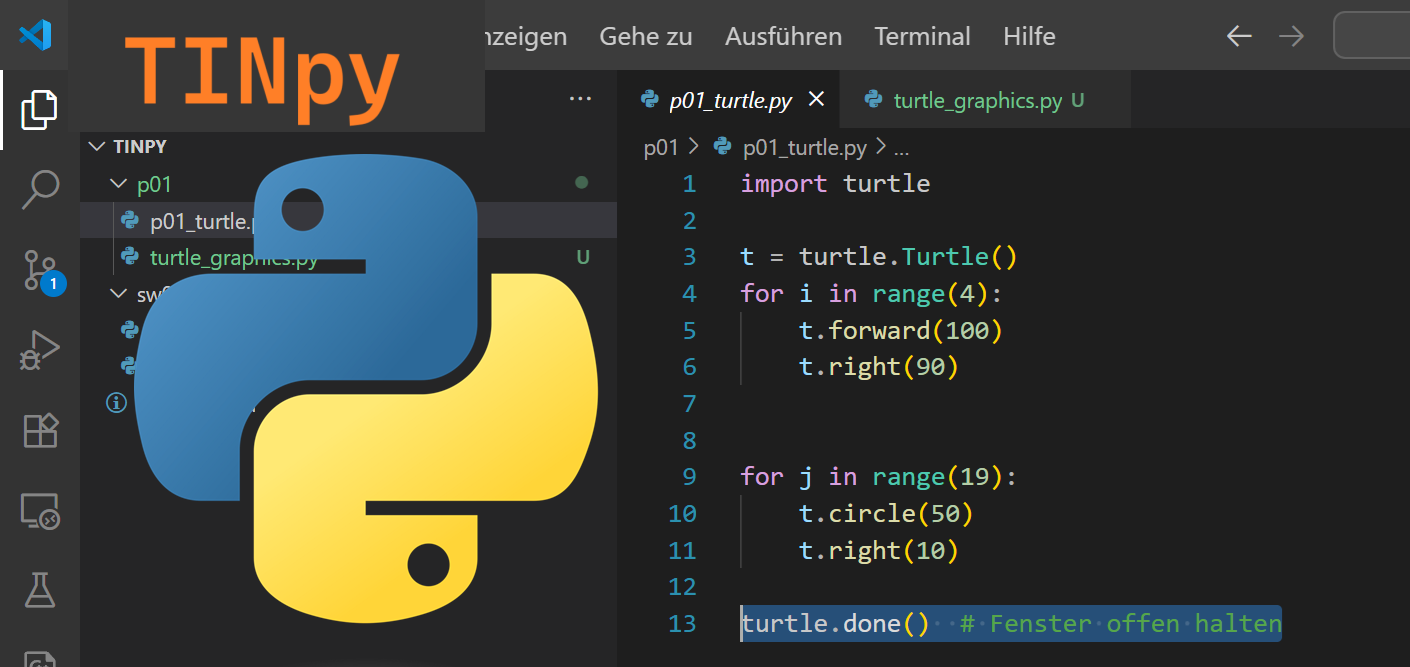This screenshot has height=667, width=1410.
Task: Open the Terminal menu
Action: pyautogui.click(x=922, y=37)
